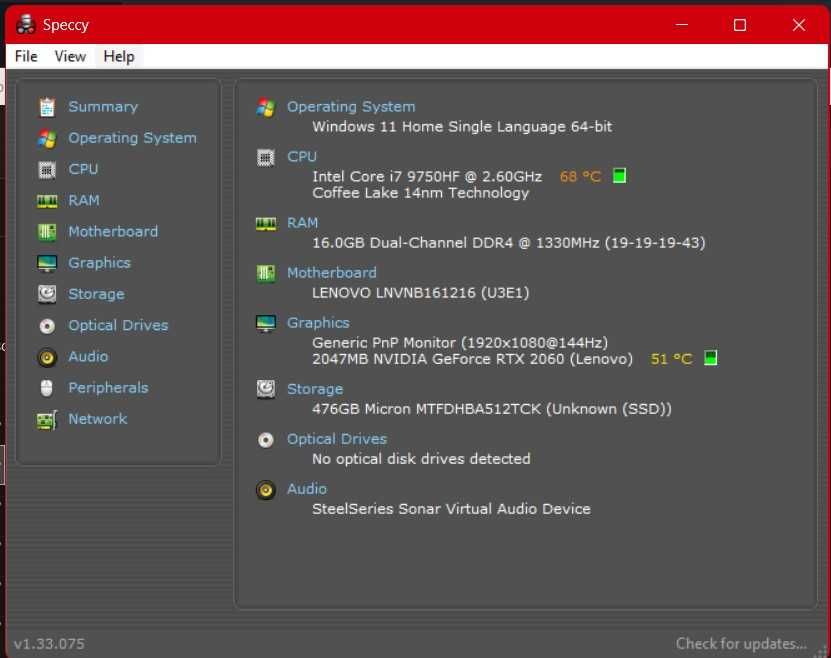This screenshot has height=658, width=831.
Task: Click the Summary clipboard icon in sidebar
Action: [47, 107]
